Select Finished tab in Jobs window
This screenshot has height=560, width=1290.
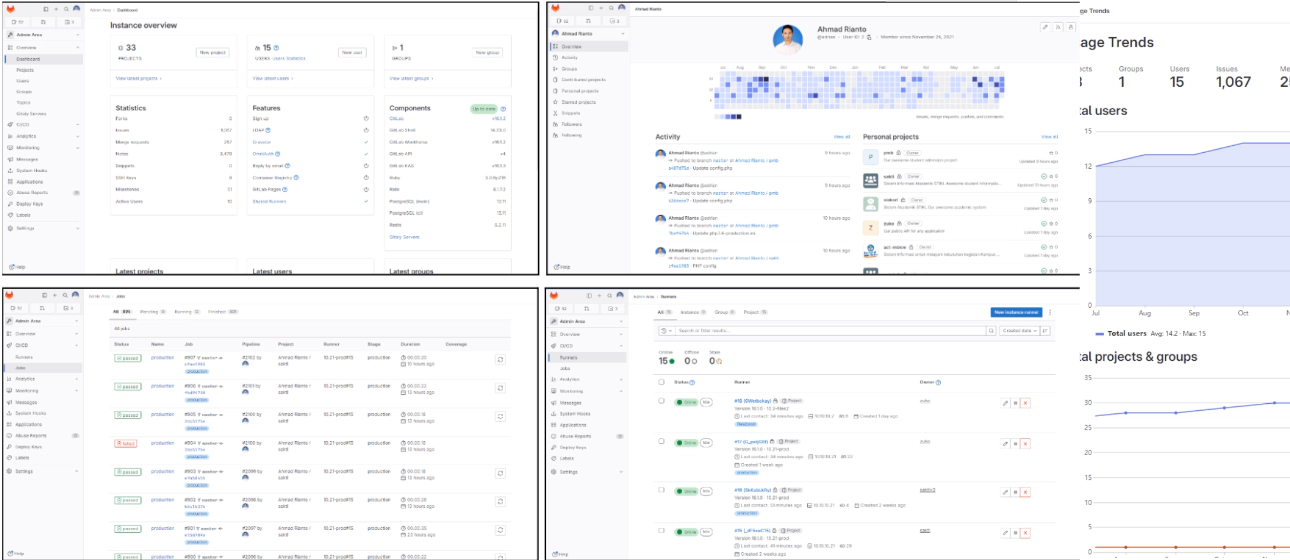click(224, 312)
